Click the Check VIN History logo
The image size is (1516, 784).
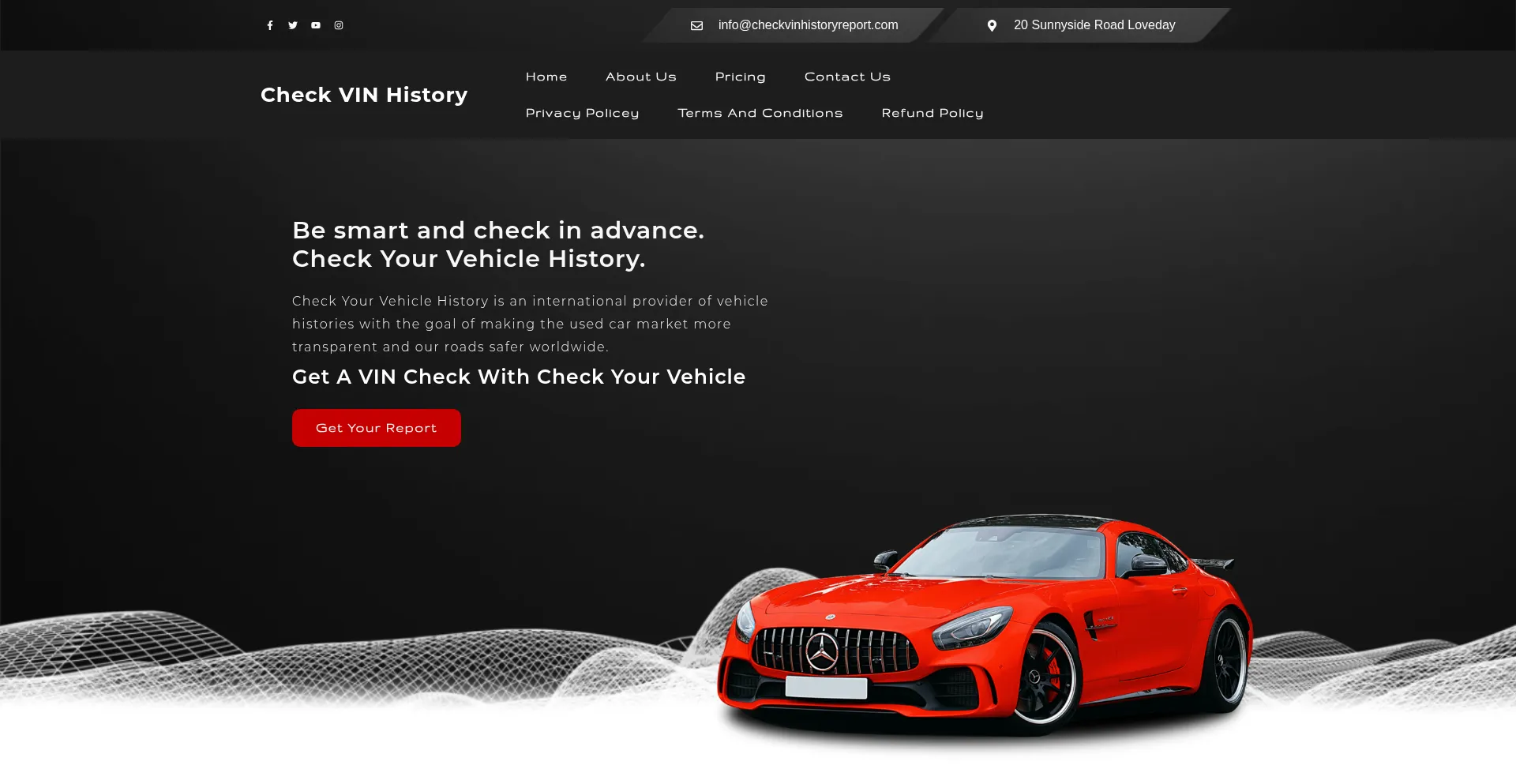364,95
